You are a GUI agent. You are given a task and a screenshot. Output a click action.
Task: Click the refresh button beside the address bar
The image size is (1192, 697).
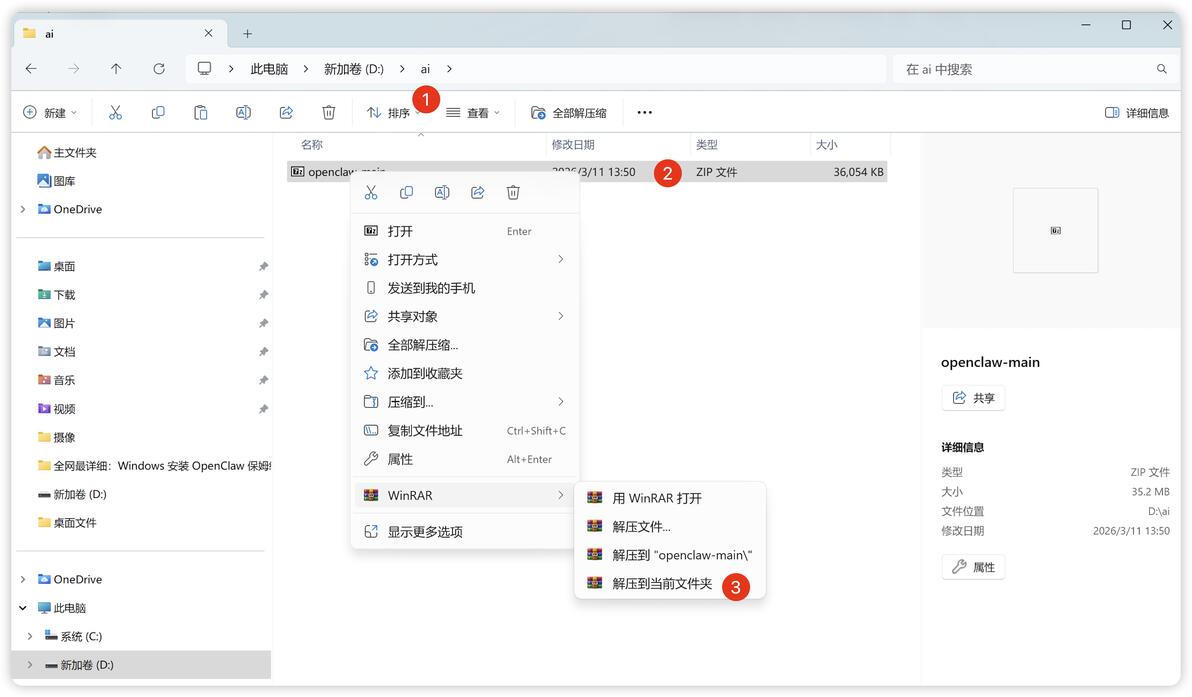click(159, 68)
